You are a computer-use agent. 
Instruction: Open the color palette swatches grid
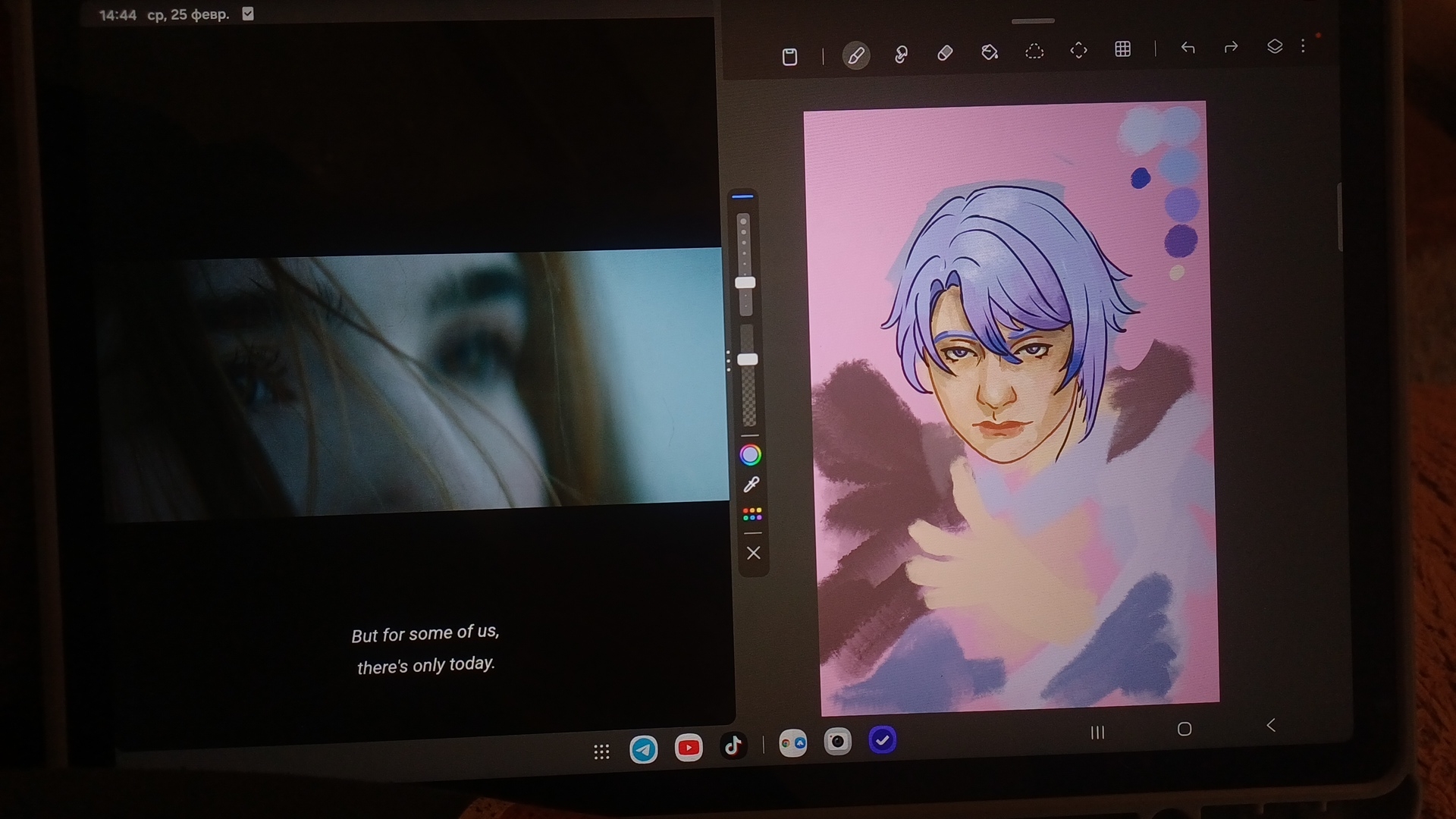pyautogui.click(x=752, y=514)
